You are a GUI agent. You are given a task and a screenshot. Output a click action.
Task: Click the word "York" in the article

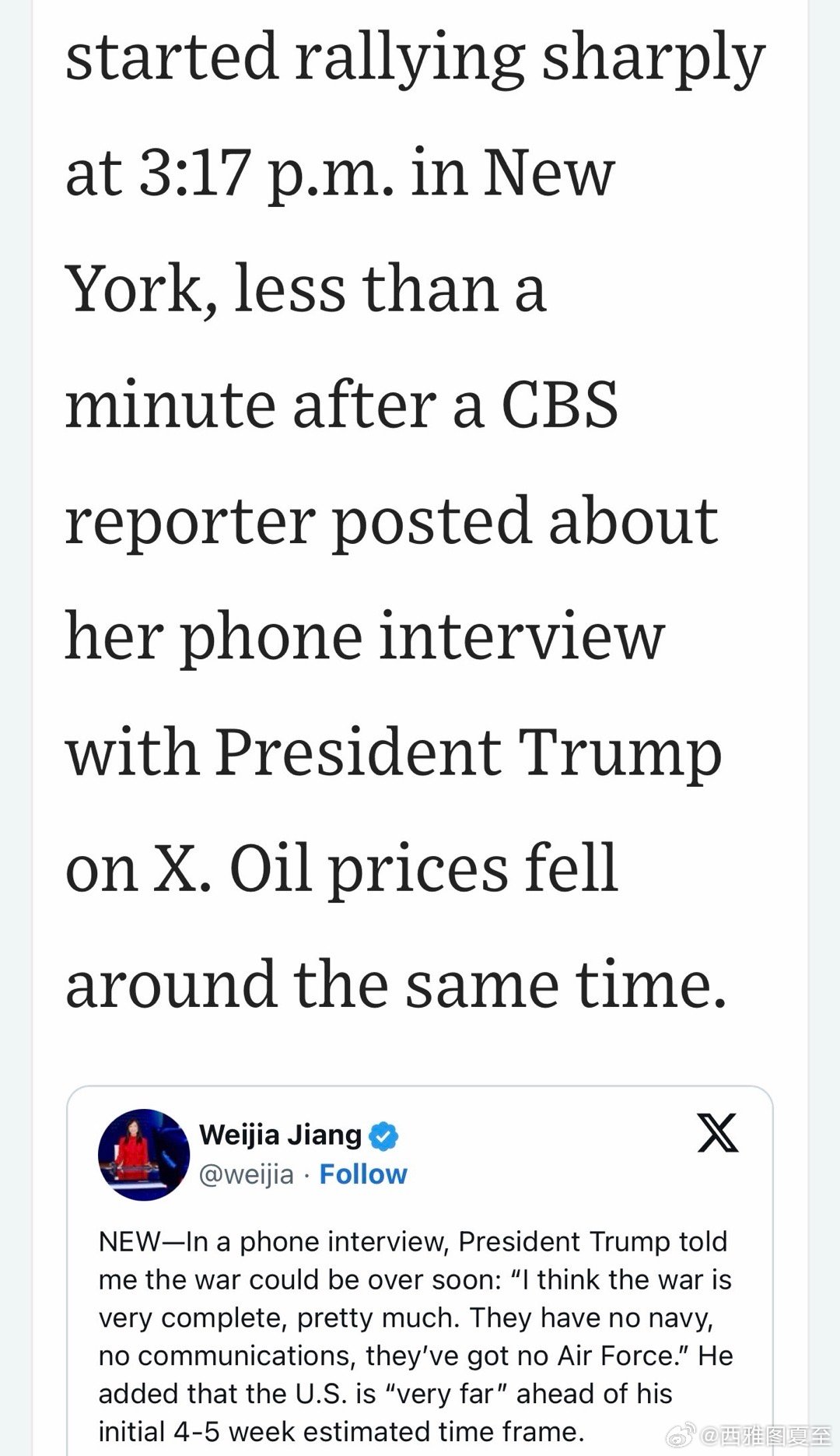(134, 289)
